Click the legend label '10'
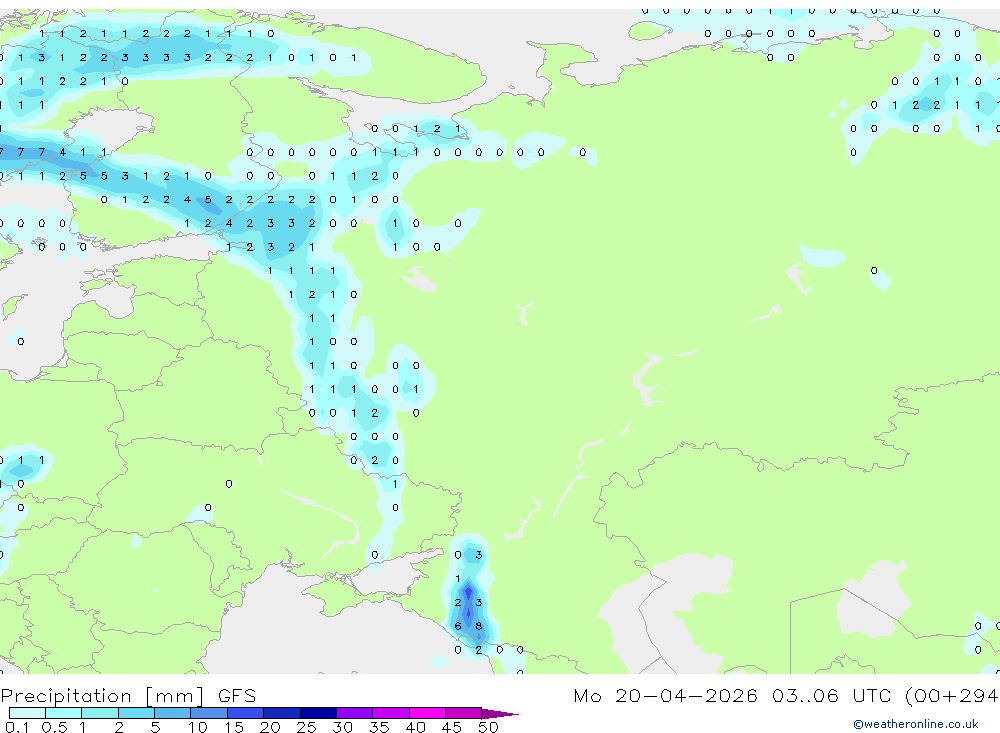 (198, 727)
